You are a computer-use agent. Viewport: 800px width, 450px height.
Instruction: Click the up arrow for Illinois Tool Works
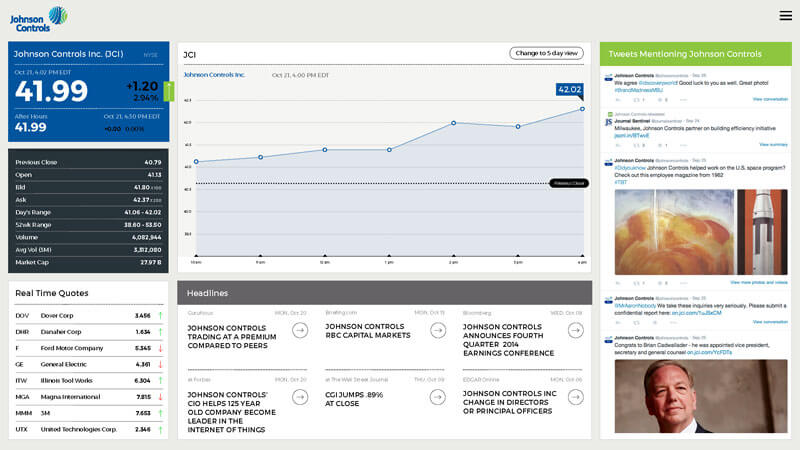160,381
